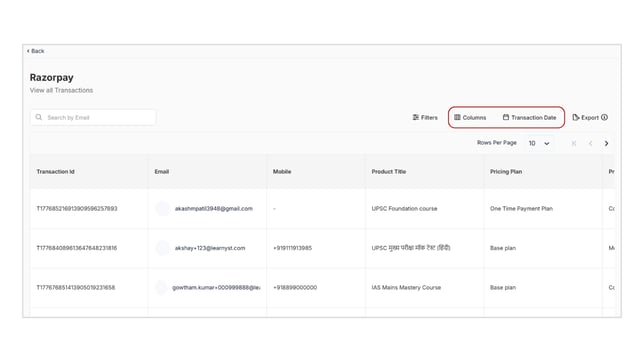Click the Export info icon
This screenshot has height=362, width=644.
[x=604, y=118]
